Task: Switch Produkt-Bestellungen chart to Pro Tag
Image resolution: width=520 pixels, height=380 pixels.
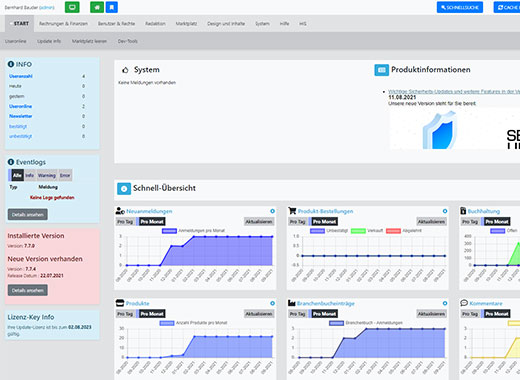Action: [298, 222]
